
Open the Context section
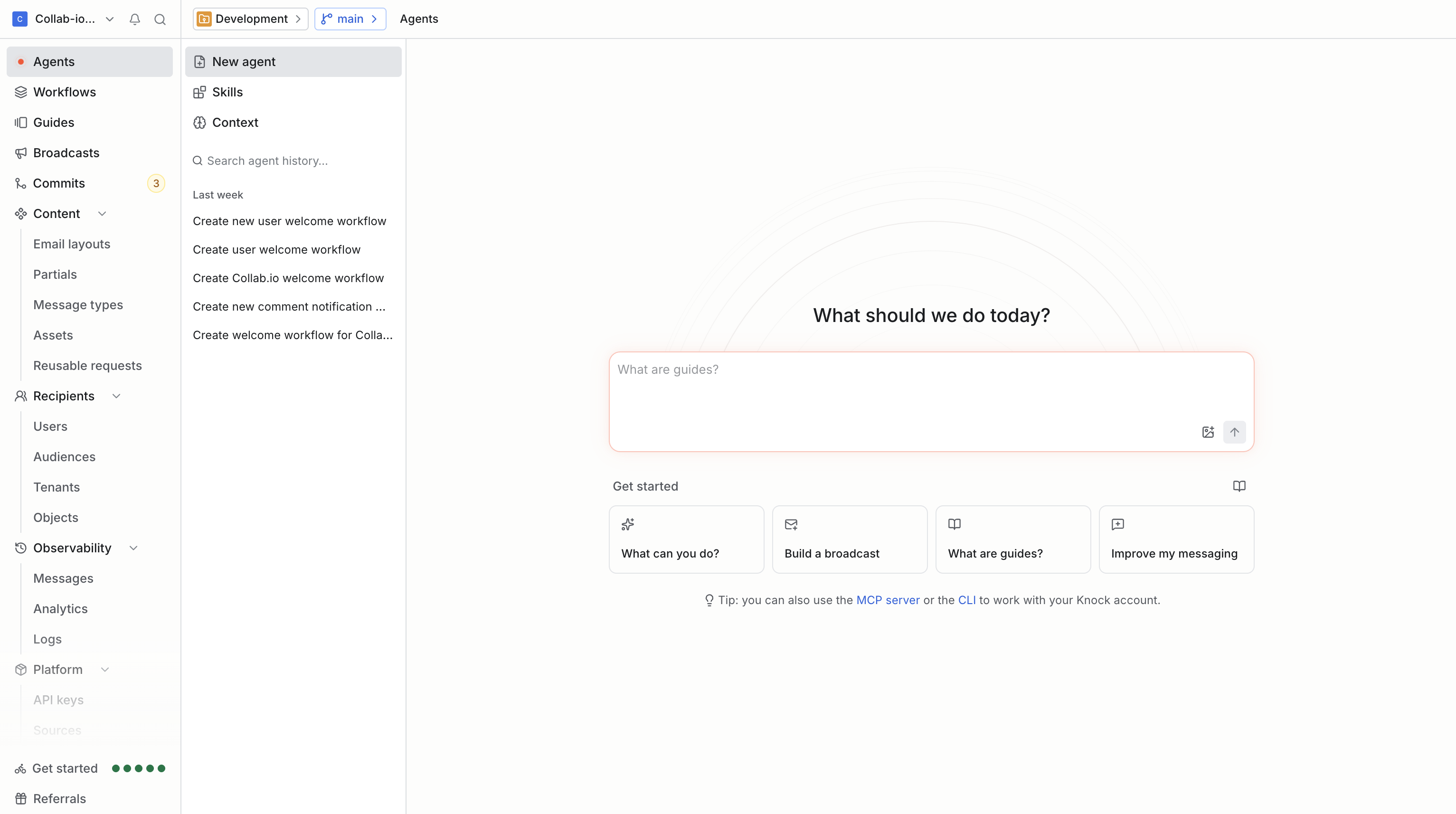[x=235, y=123]
